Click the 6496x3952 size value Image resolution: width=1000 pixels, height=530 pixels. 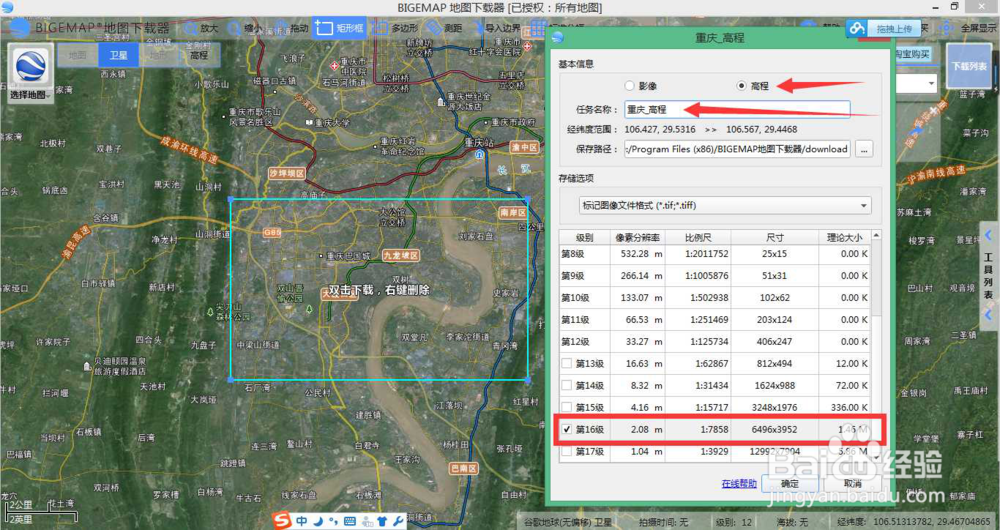click(774, 429)
